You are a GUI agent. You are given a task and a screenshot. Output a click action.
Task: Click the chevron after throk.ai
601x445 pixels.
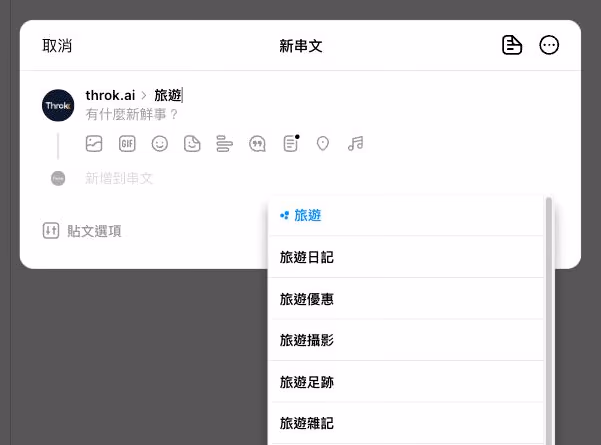pos(144,95)
